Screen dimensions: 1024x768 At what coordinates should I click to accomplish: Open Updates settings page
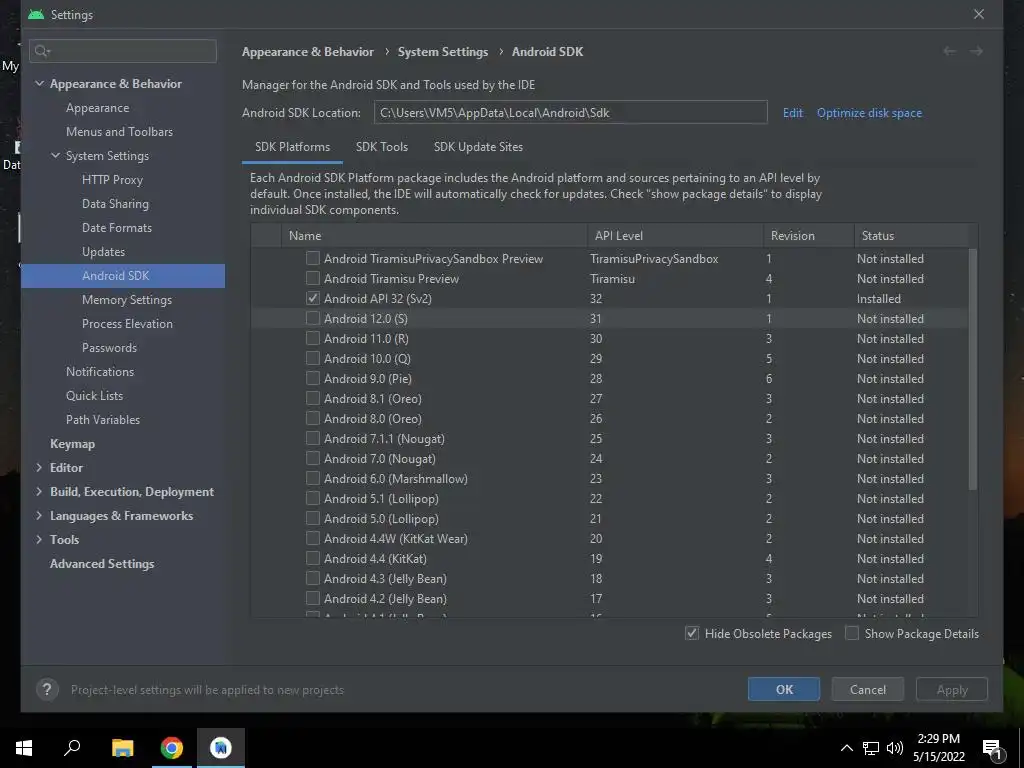(x=103, y=252)
